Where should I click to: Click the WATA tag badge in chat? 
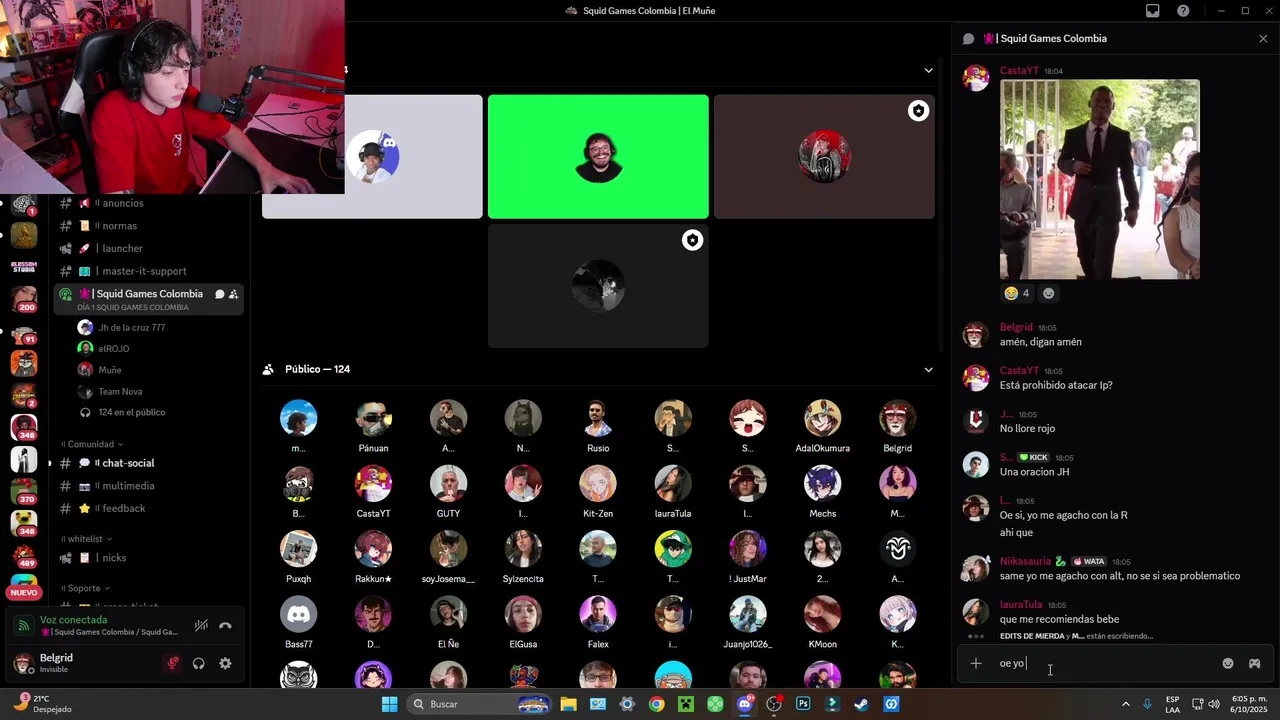1088,561
